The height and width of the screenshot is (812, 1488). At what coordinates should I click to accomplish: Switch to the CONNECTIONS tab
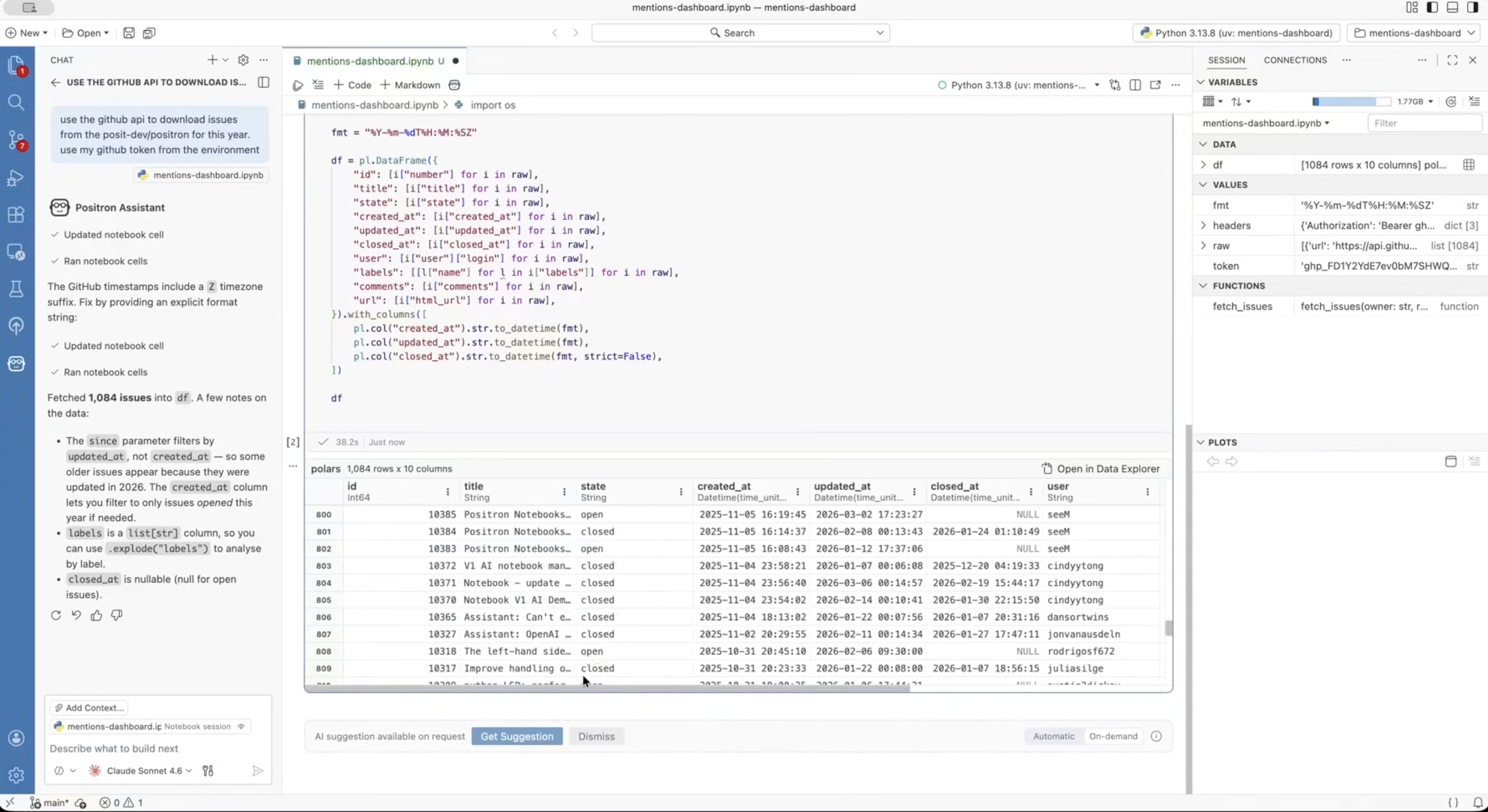1295,60
